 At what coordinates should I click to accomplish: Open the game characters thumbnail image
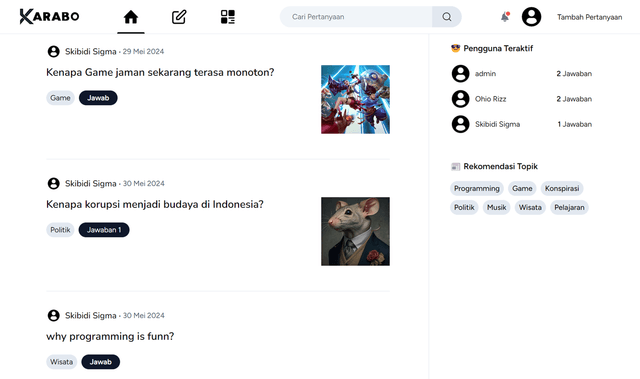355,100
